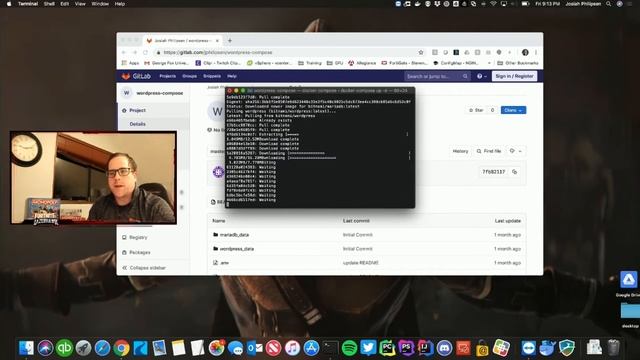Open Google Chrome from the dock

[x=121, y=348]
